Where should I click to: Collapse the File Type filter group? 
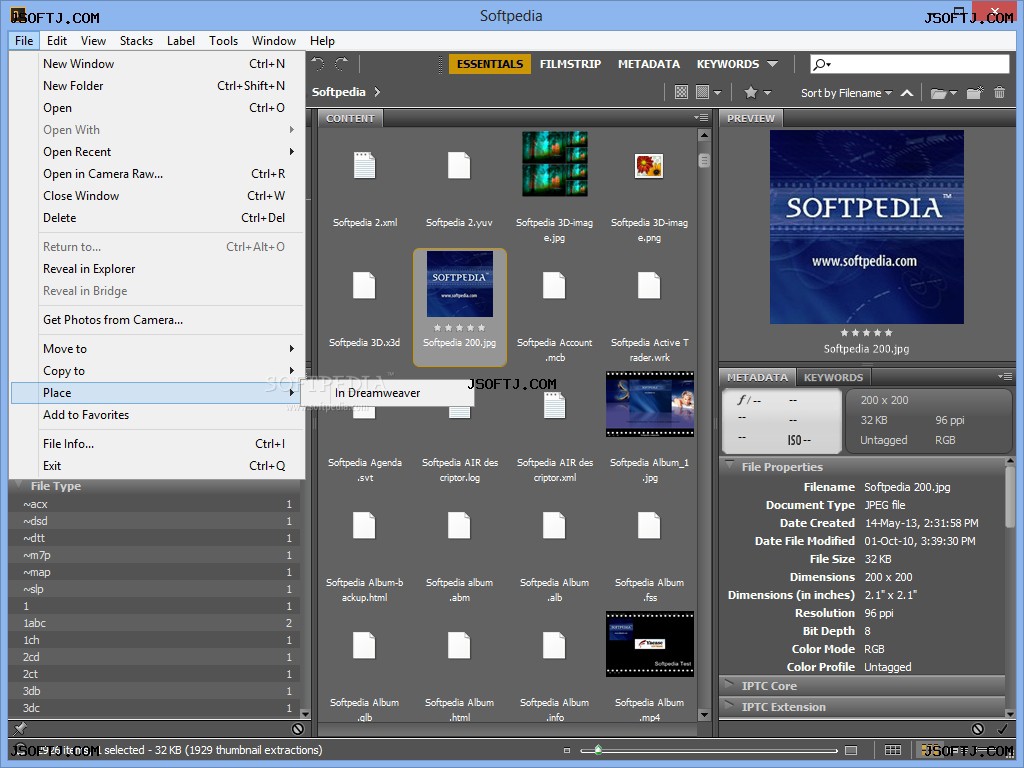[19, 485]
